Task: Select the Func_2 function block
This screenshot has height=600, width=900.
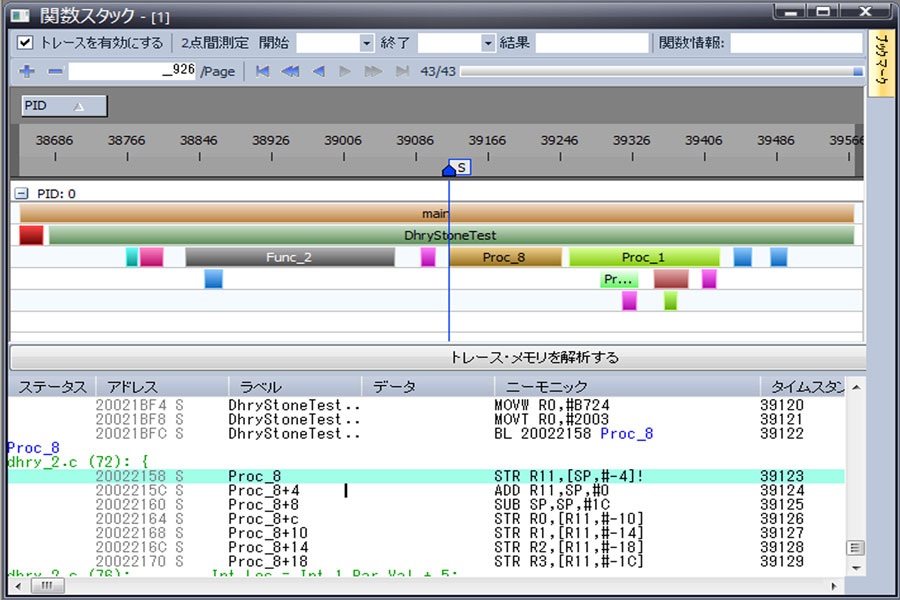Action: click(290, 257)
